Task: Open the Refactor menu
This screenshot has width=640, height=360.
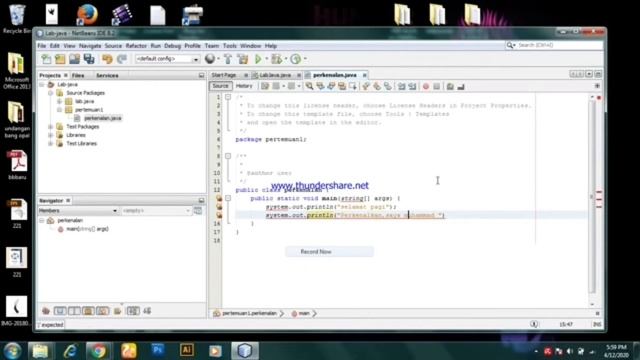Action: point(136,46)
